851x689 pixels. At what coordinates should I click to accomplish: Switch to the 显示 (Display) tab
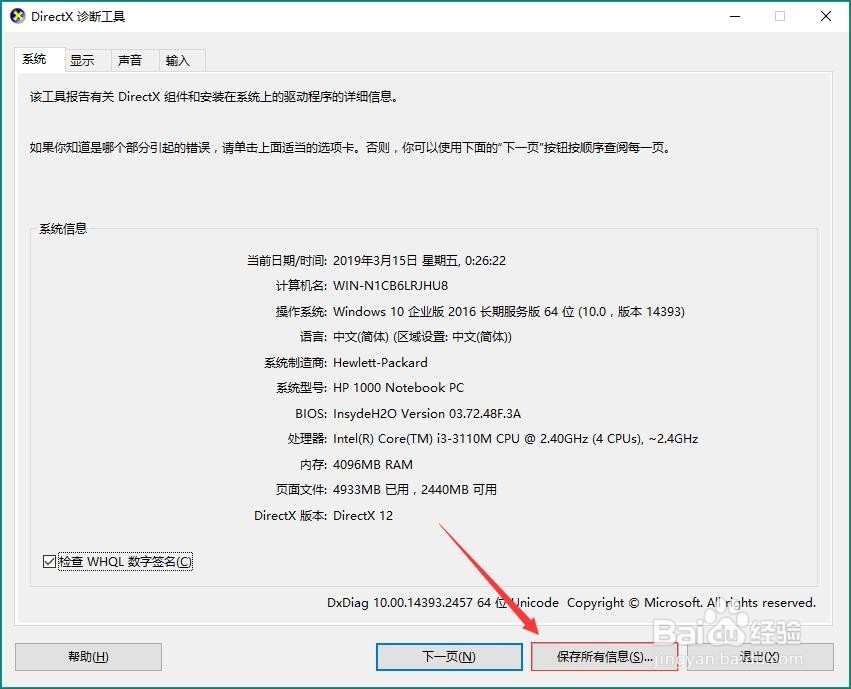85,60
